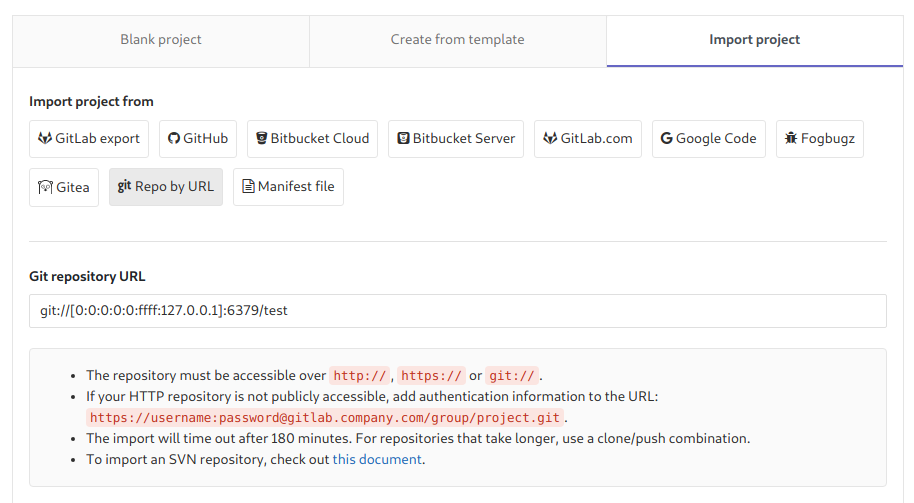The width and height of the screenshot is (914, 503).
Task: Switch to the Blank project tab
Action: click(x=161, y=40)
